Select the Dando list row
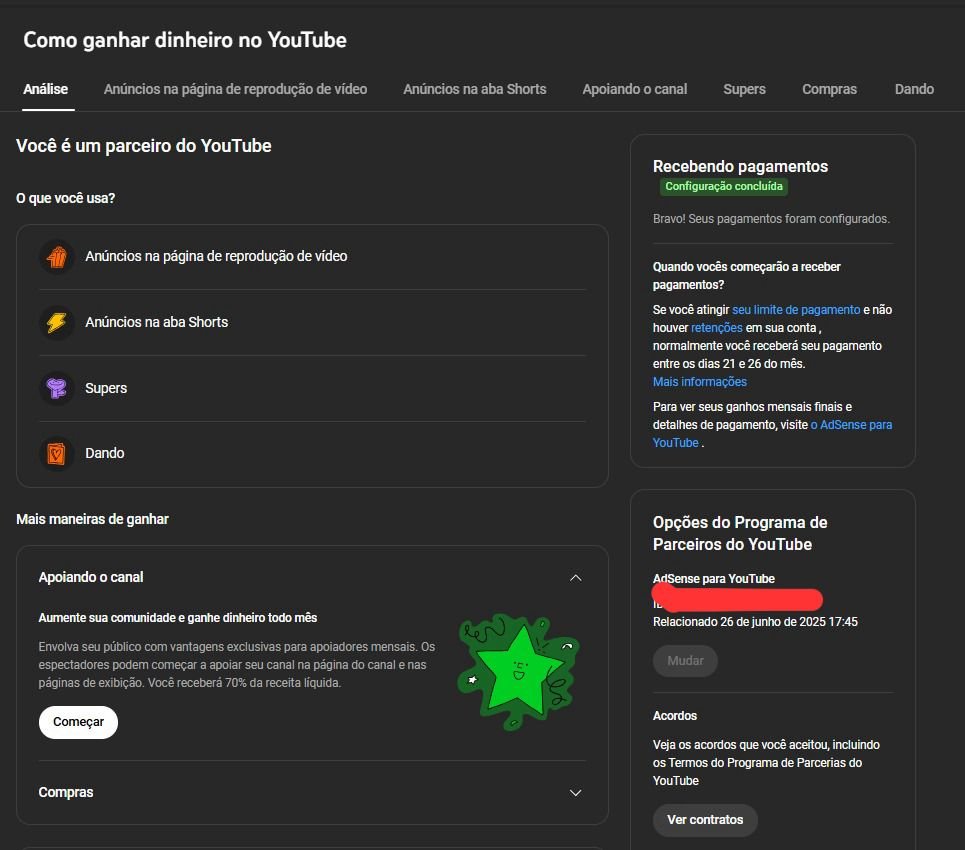This screenshot has height=850, width=965. pyautogui.click(x=313, y=454)
